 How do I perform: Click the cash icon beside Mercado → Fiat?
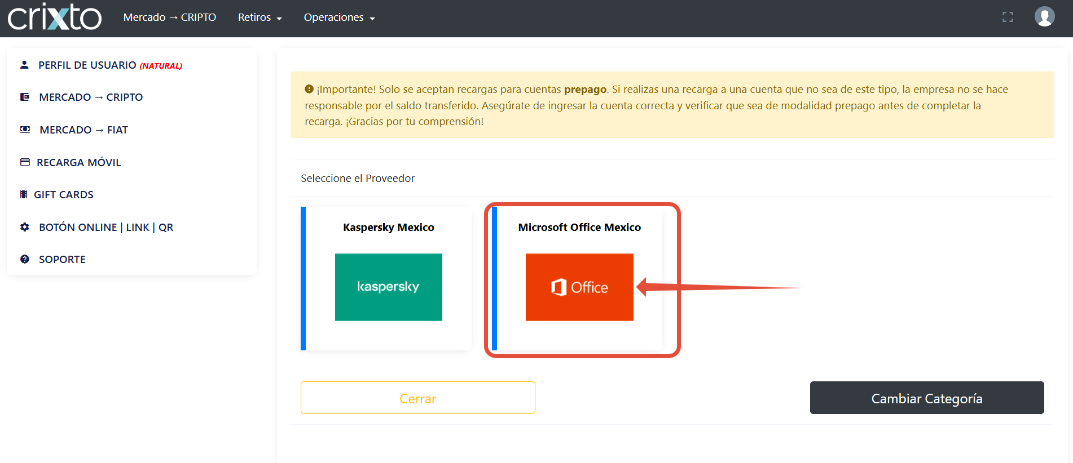tap(25, 129)
